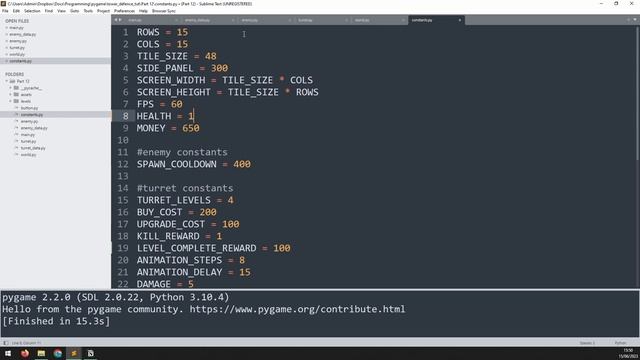Open the File menu
Image resolution: width=640 pixels, height=360 pixels.
pyautogui.click(x=5, y=11)
